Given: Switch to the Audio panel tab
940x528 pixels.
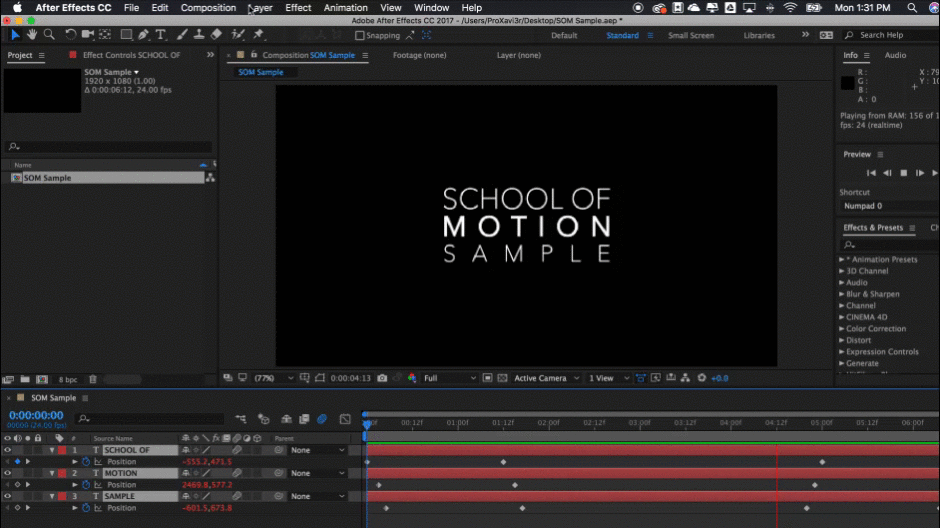Looking at the screenshot, I should 895,55.
